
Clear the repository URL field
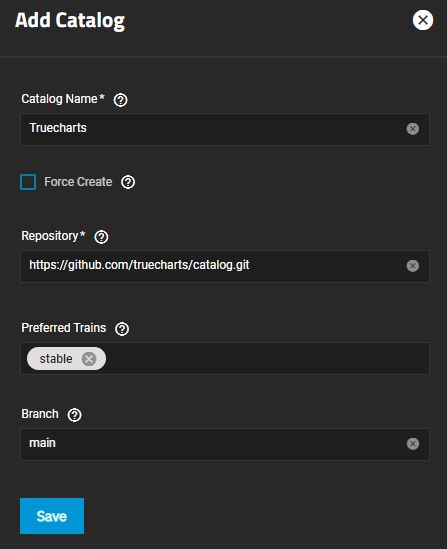pyautogui.click(x=413, y=266)
